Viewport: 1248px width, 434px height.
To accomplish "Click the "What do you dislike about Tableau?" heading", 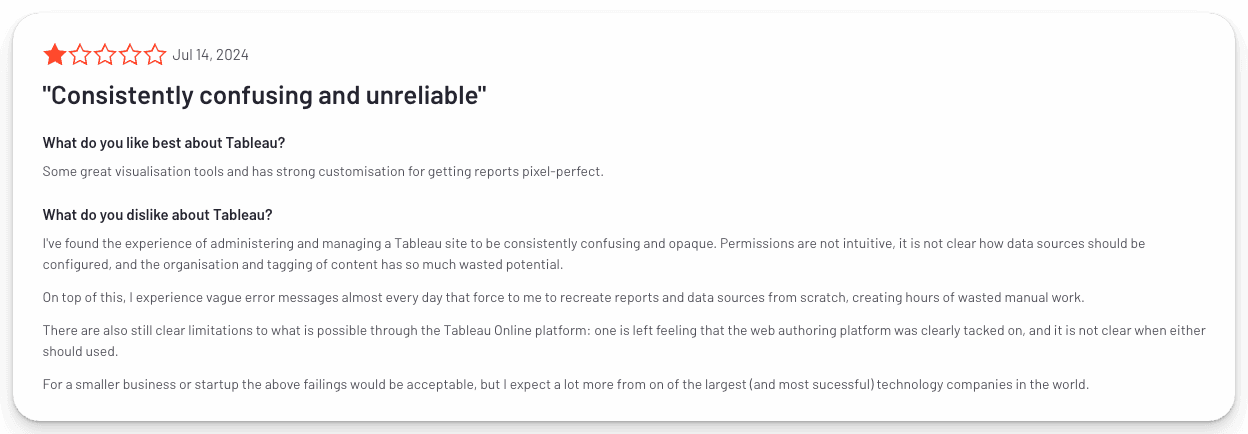I will coord(158,215).
